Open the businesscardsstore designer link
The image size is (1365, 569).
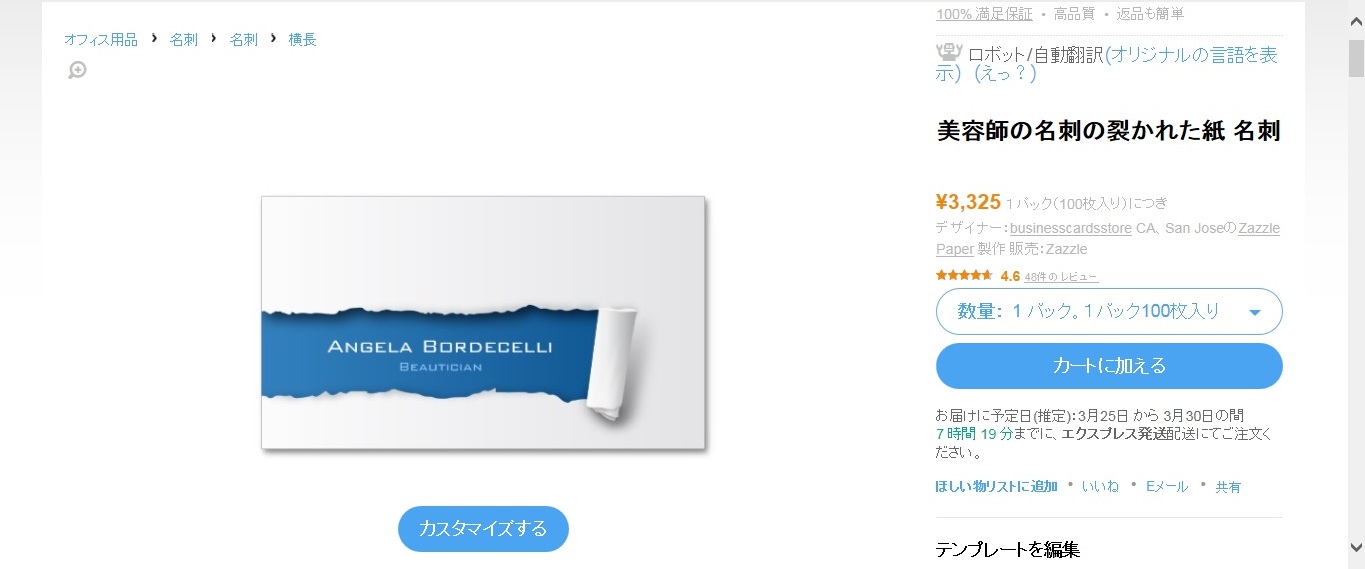pyautogui.click(x=1071, y=228)
